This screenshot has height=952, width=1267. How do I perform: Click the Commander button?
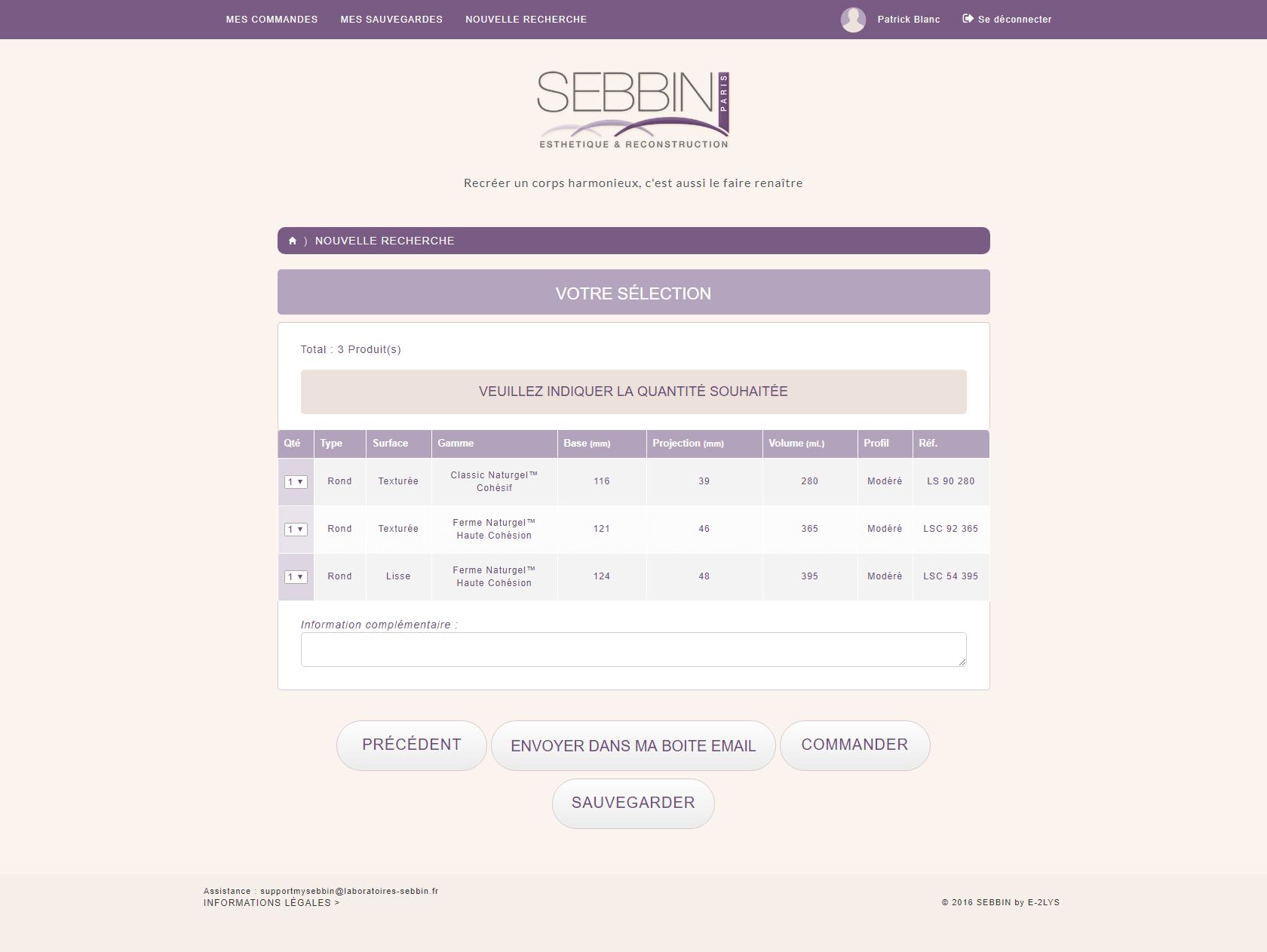tap(854, 745)
